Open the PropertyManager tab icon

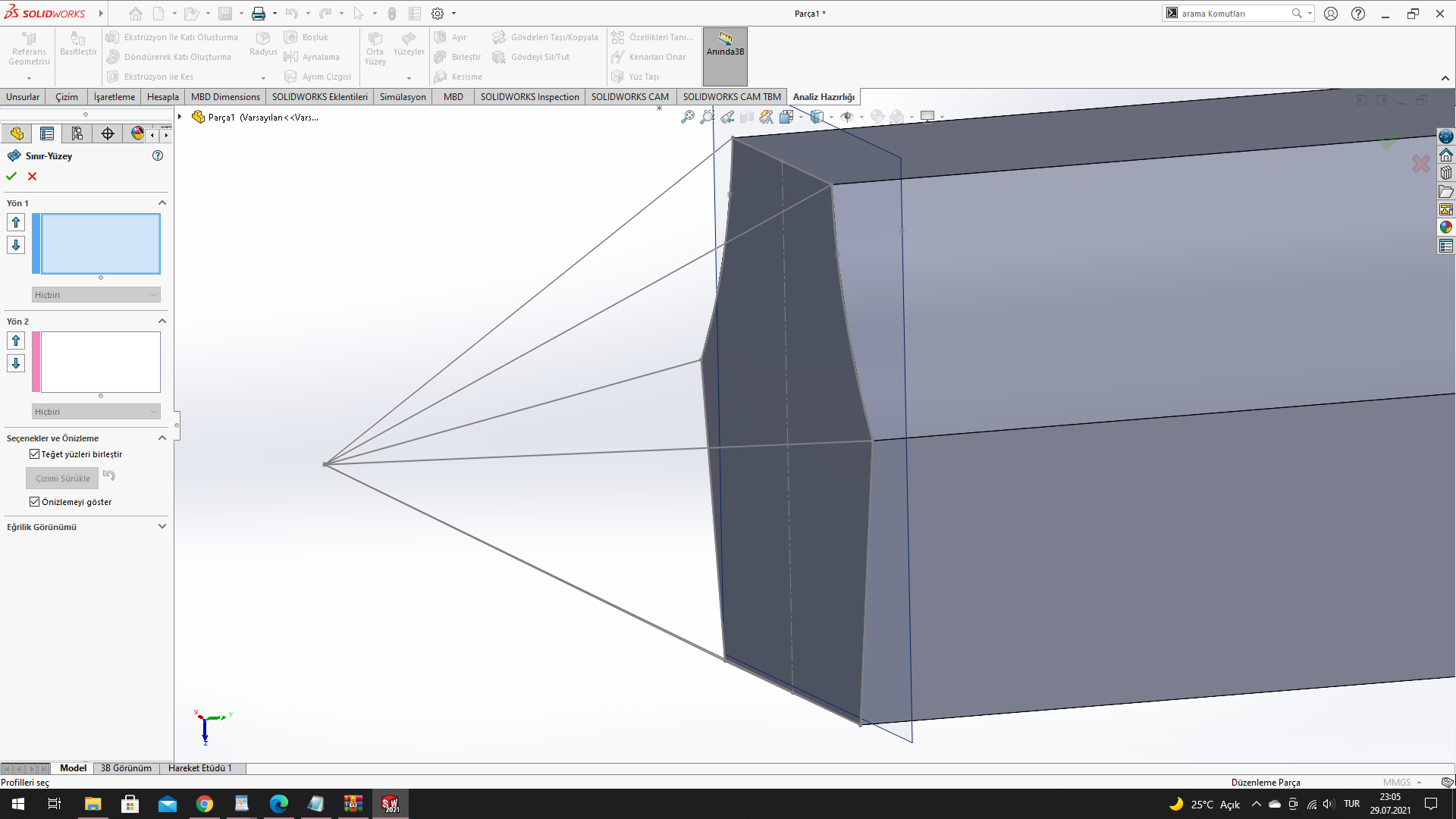47,133
